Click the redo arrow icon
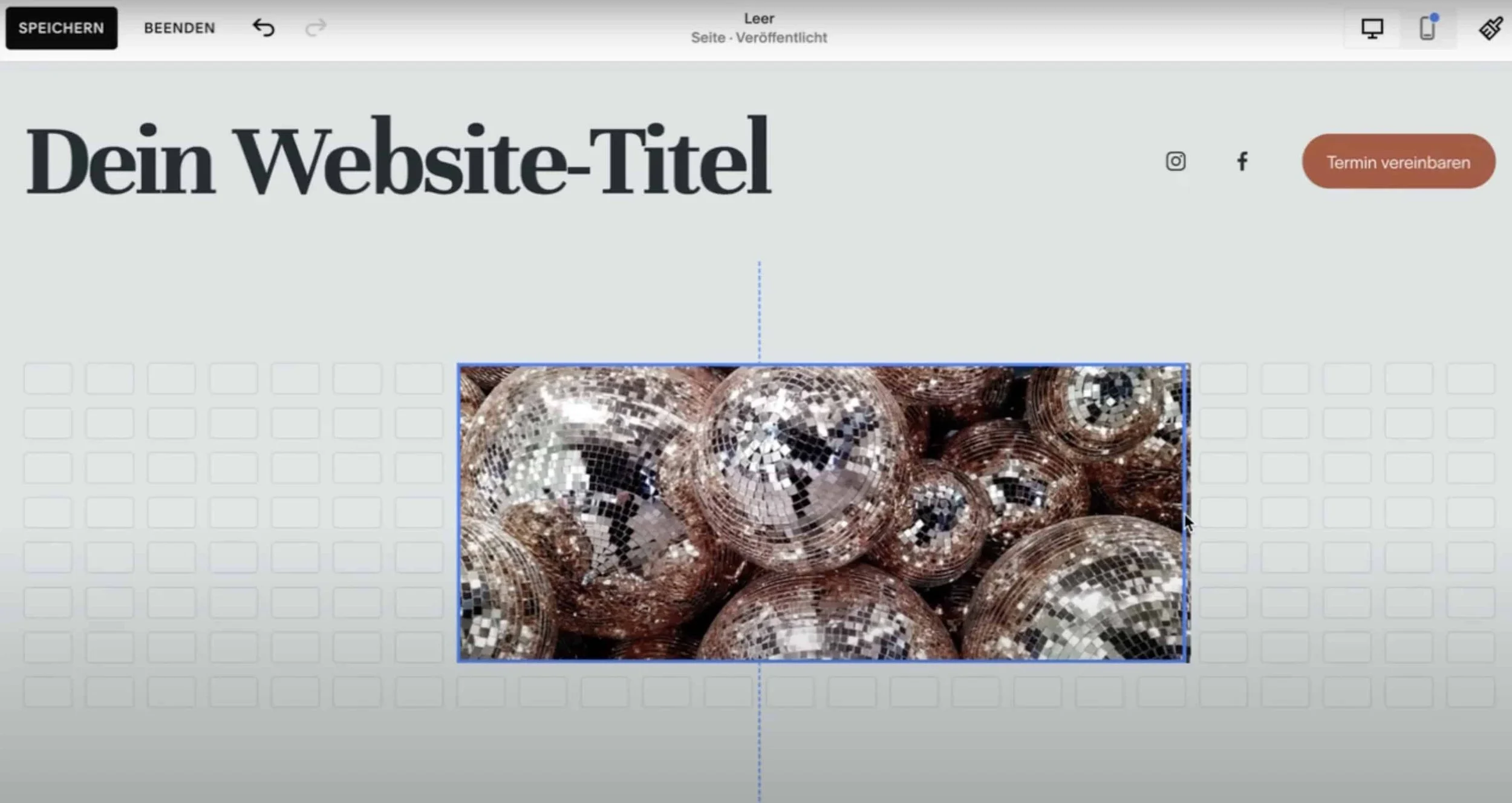Image resolution: width=1512 pixels, height=803 pixels. (x=315, y=28)
